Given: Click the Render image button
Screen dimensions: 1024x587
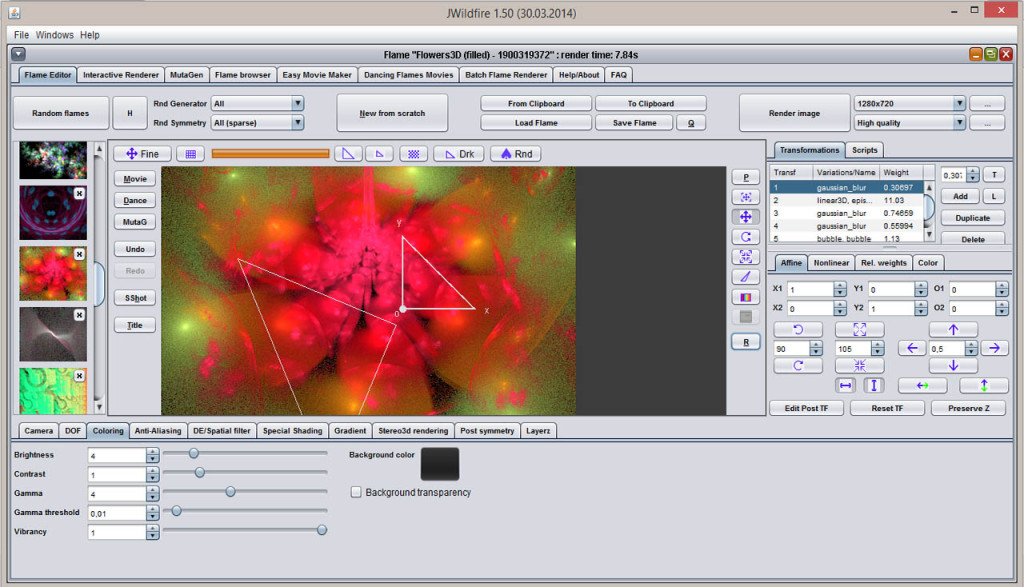Looking at the screenshot, I should point(794,113).
